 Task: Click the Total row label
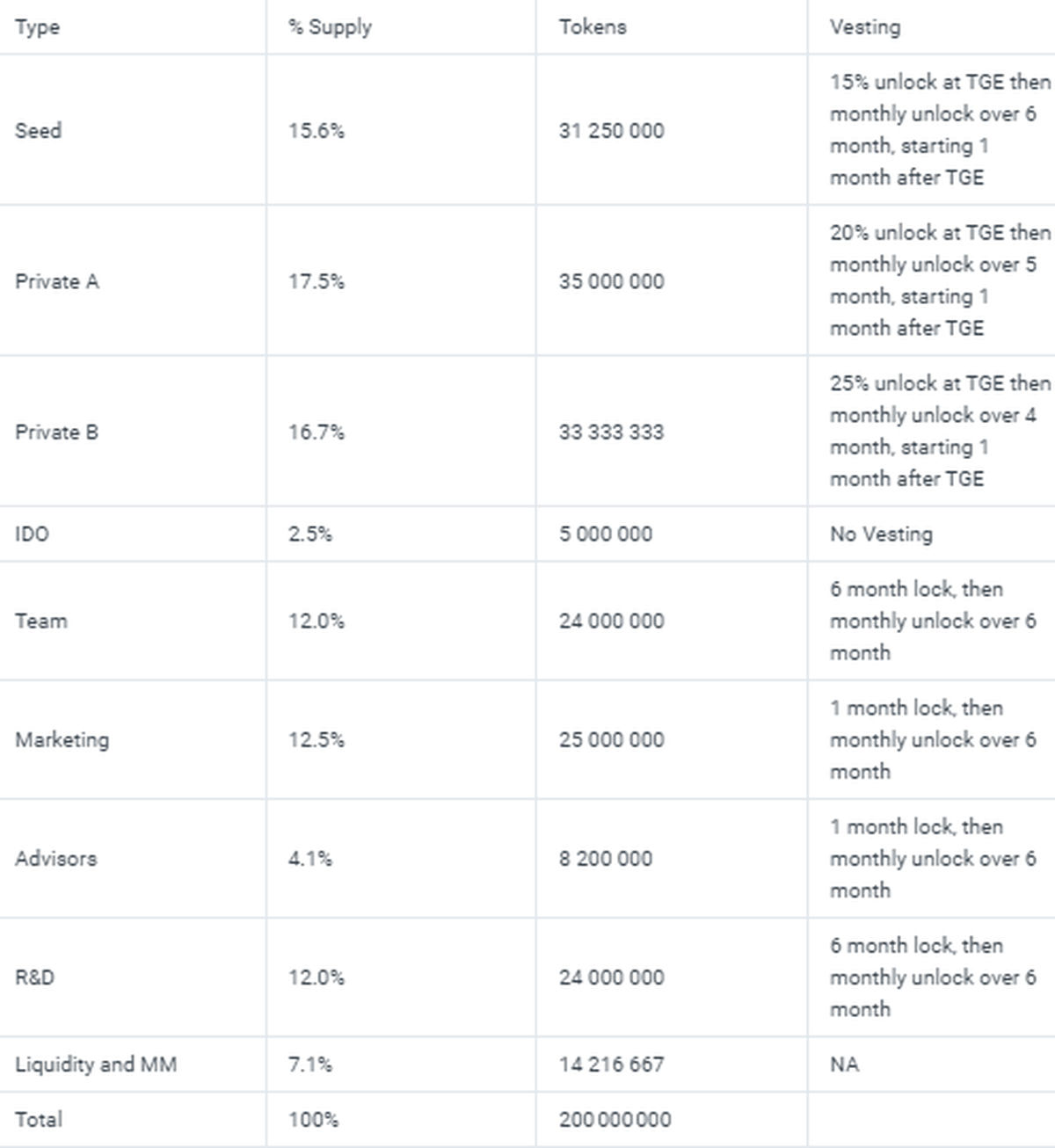click(39, 1120)
